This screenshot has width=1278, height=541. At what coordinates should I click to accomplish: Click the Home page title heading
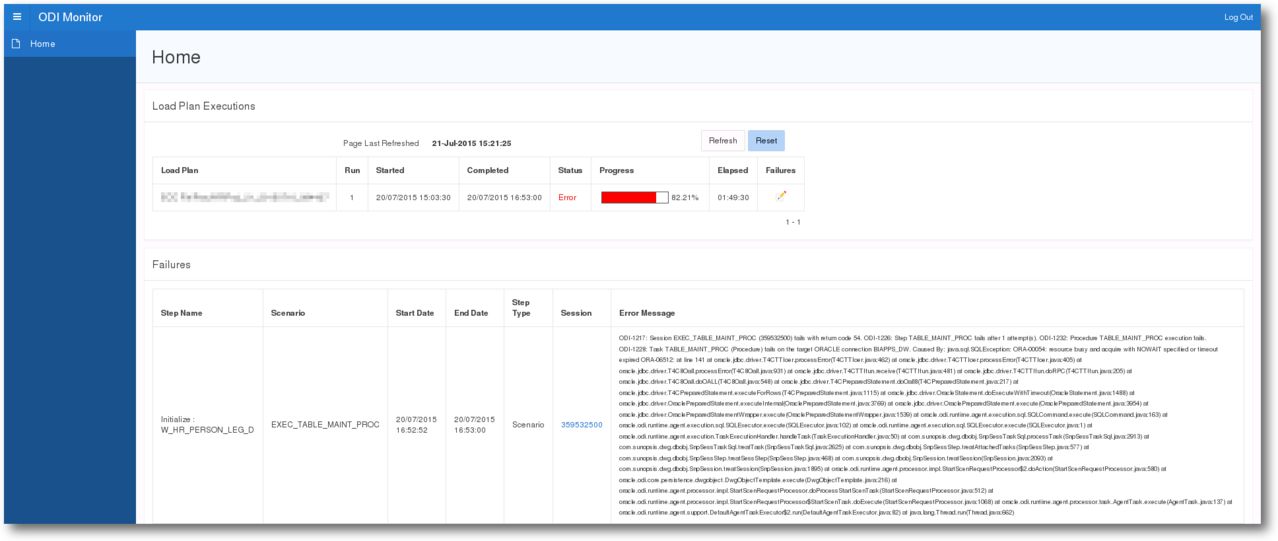click(x=176, y=58)
